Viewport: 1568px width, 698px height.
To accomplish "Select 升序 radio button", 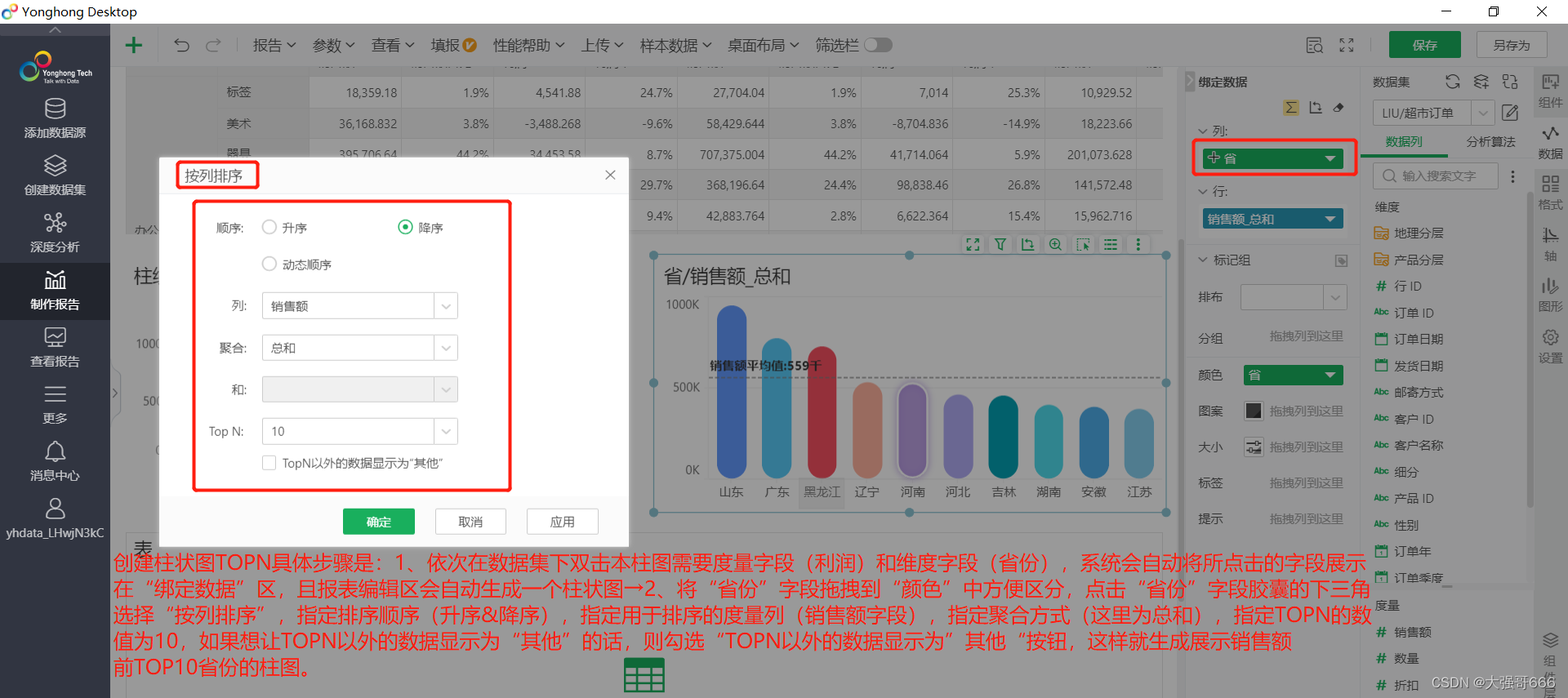I will tap(269, 227).
